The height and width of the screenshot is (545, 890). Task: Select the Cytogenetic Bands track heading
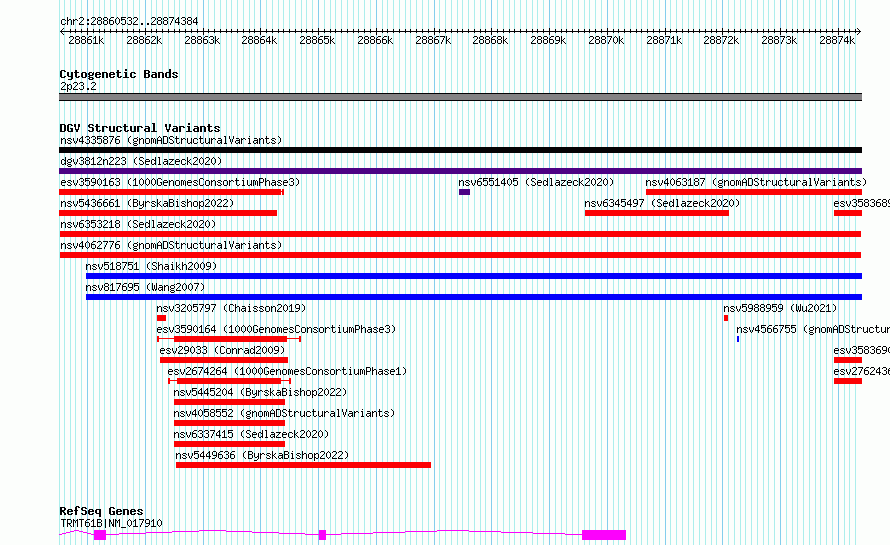(119, 74)
